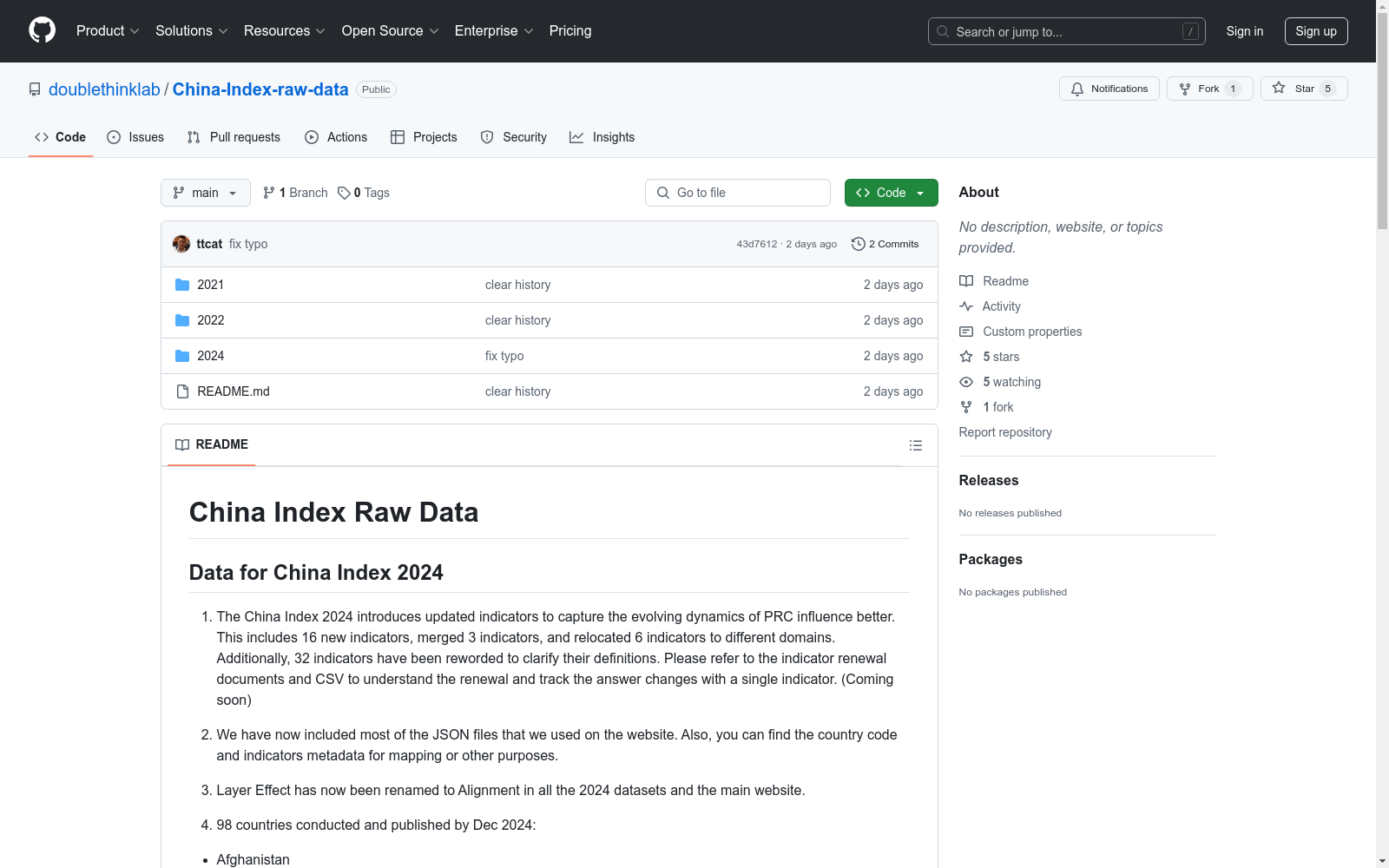Click the repository icon beside doublethinklab

pos(35,89)
